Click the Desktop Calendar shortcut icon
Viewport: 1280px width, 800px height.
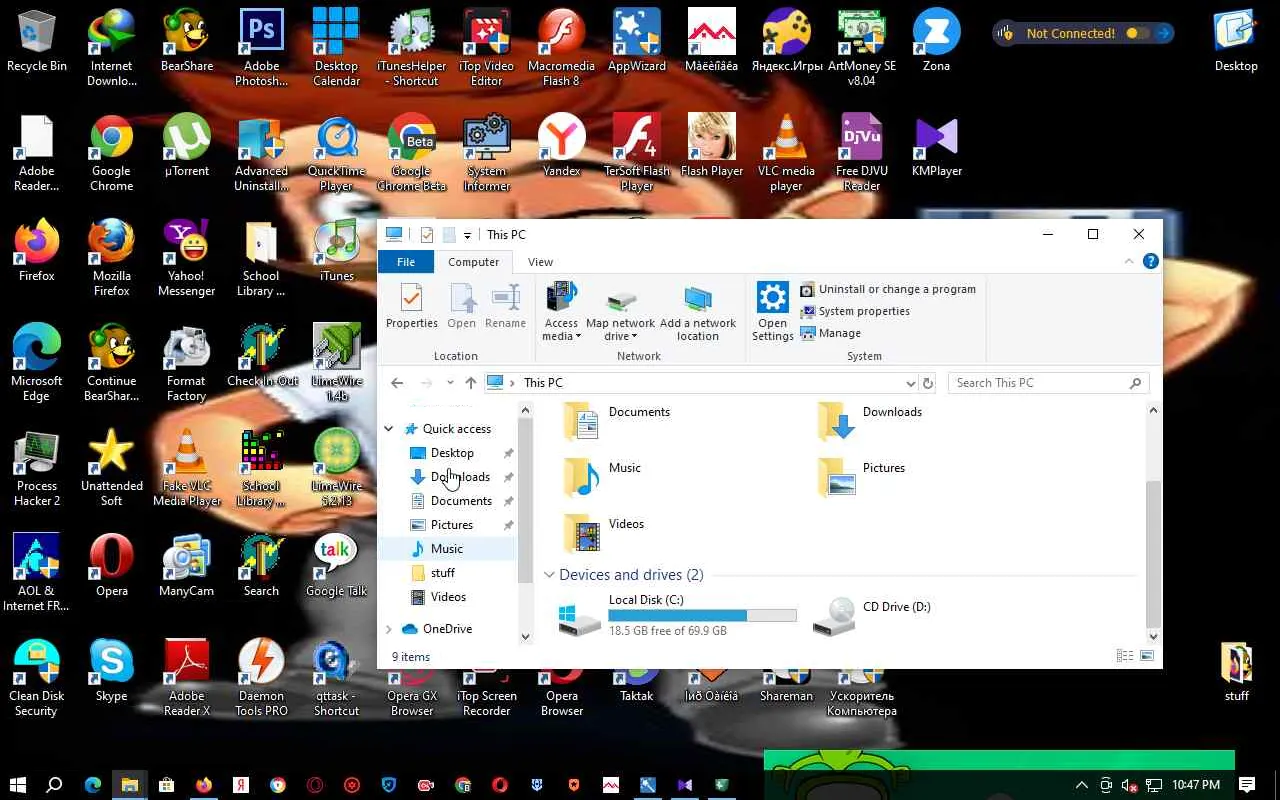click(x=336, y=48)
